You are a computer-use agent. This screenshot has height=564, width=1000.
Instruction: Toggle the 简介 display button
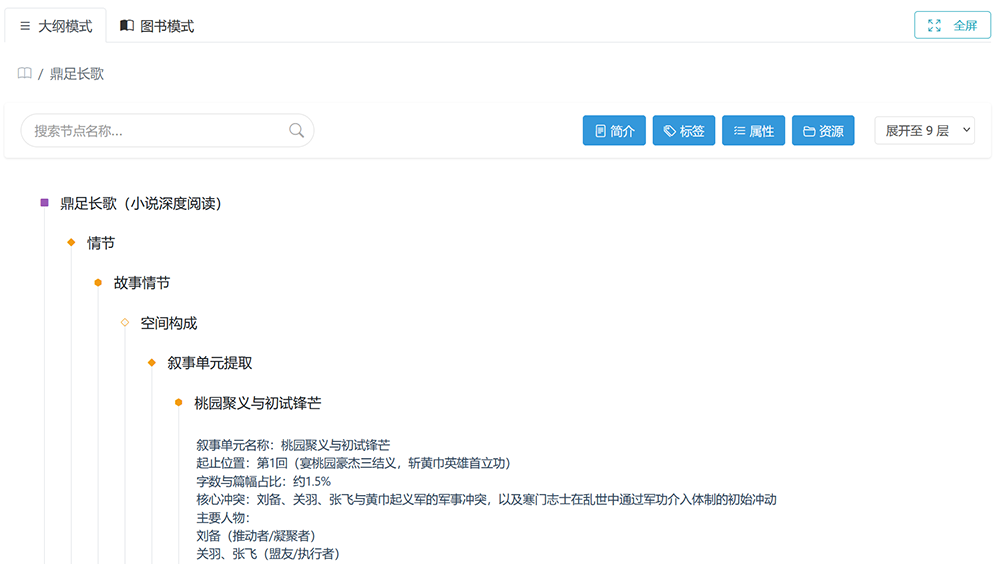(x=614, y=131)
